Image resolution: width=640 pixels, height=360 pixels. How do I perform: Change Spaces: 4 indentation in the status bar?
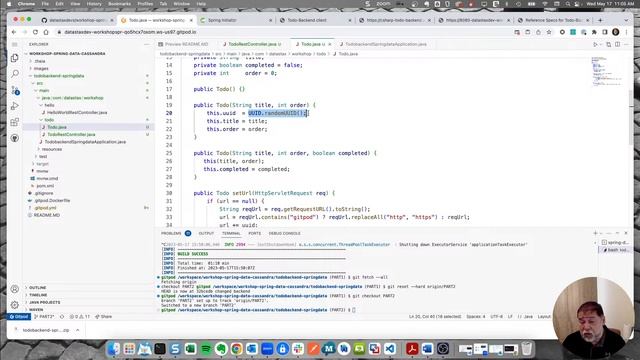(476, 317)
